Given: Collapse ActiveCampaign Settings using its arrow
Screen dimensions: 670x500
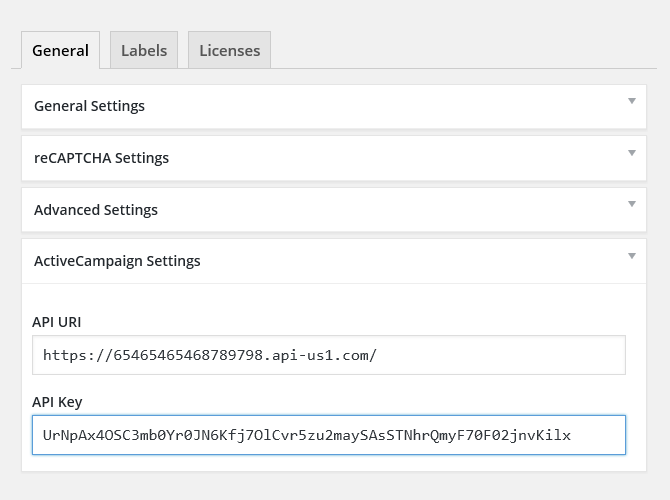Looking at the screenshot, I should 632,256.
